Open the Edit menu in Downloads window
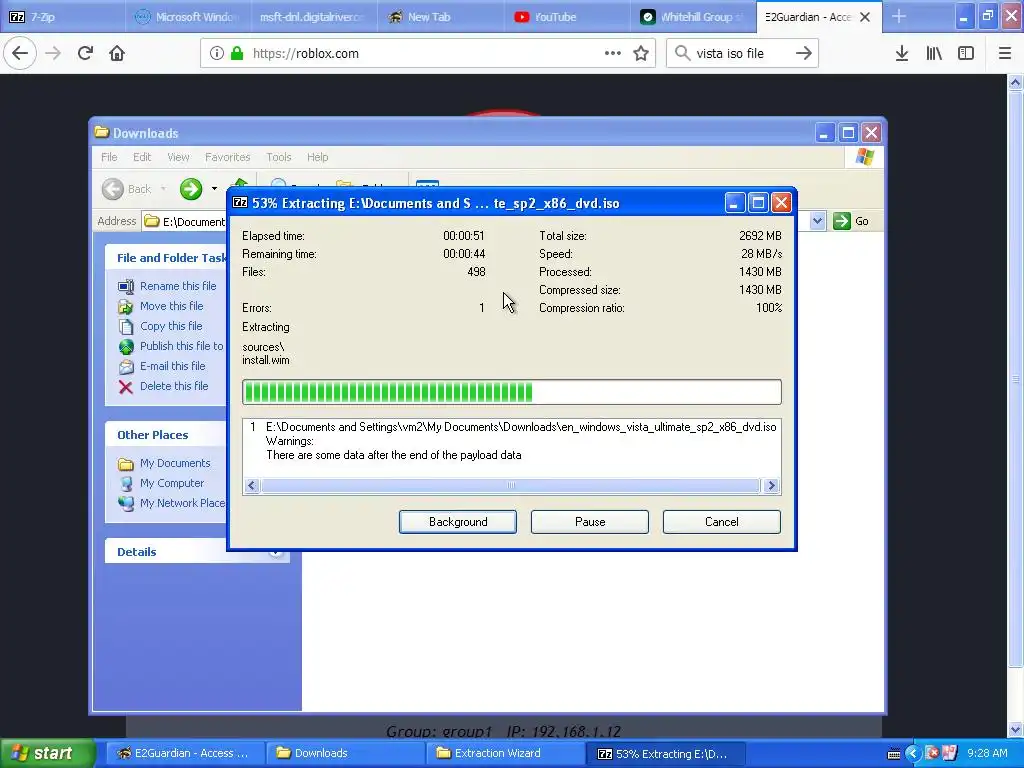 [142, 157]
